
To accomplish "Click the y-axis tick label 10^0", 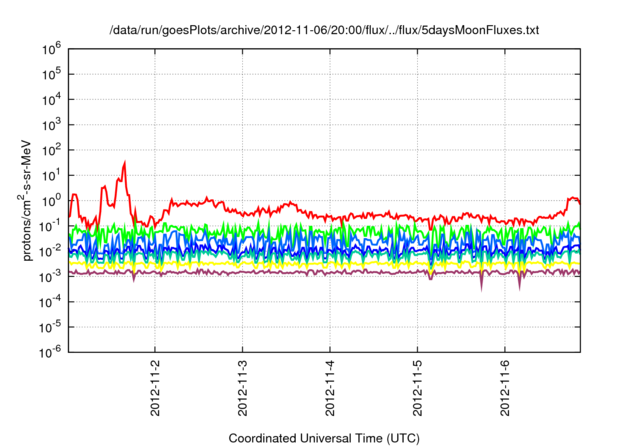I will click(x=51, y=202).
